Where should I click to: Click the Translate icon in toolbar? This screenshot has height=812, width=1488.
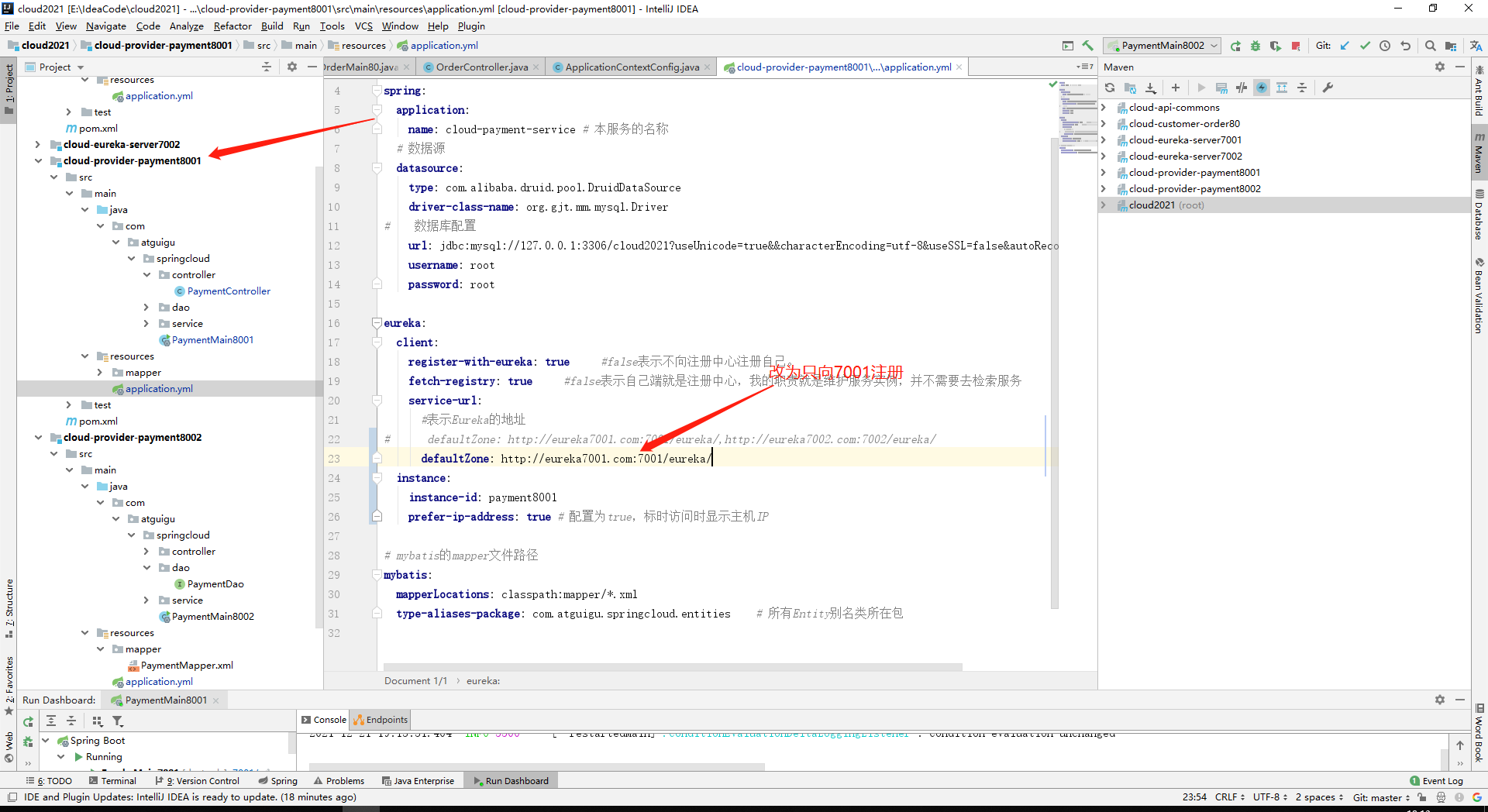coord(1476,46)
